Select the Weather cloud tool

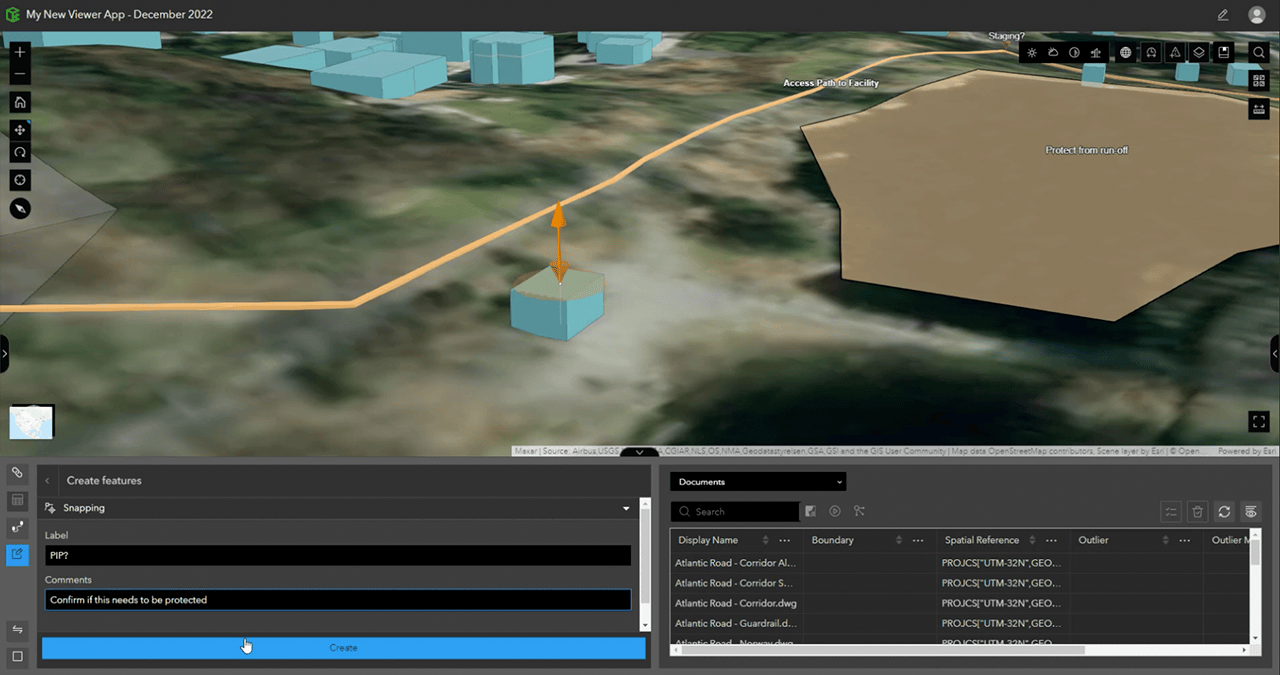pos(1052,52)
